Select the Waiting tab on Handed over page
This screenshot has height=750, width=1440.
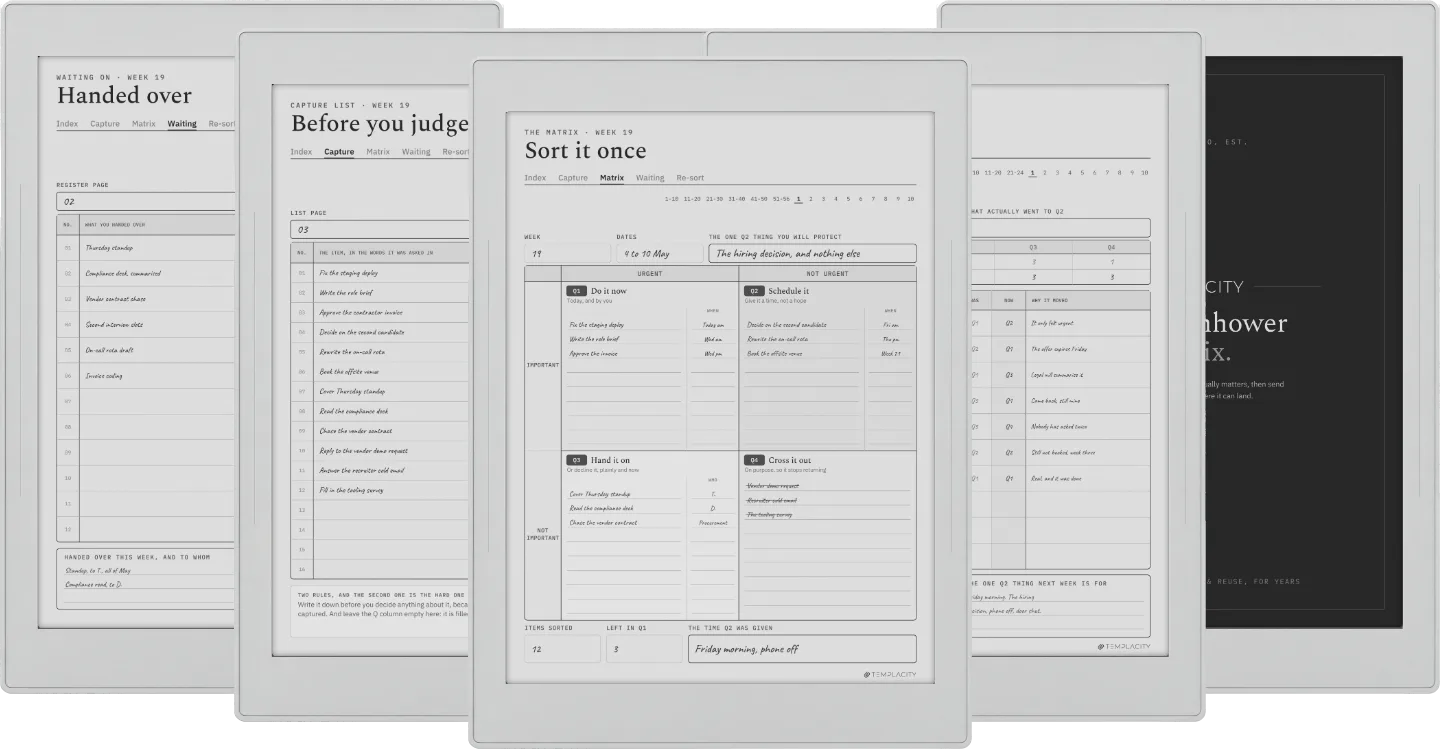pyautogui.click(x=182, y=124)
